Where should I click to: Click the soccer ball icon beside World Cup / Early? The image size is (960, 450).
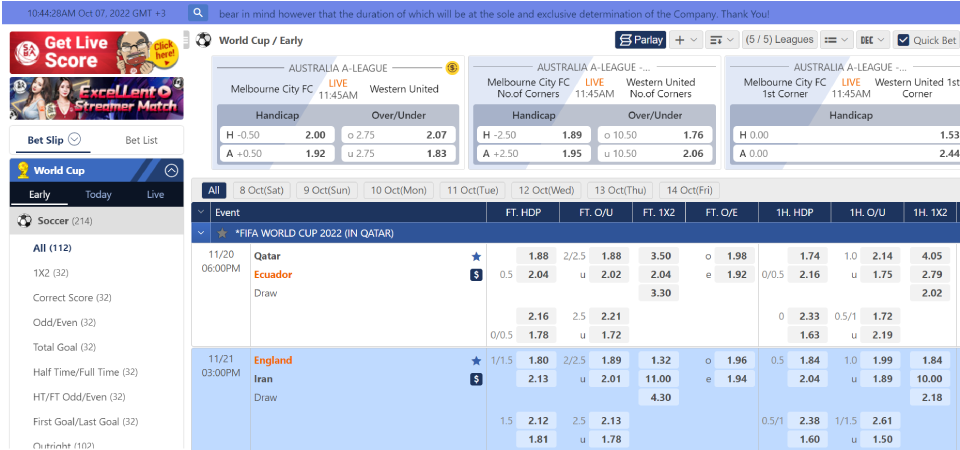(x=204, y=40)
